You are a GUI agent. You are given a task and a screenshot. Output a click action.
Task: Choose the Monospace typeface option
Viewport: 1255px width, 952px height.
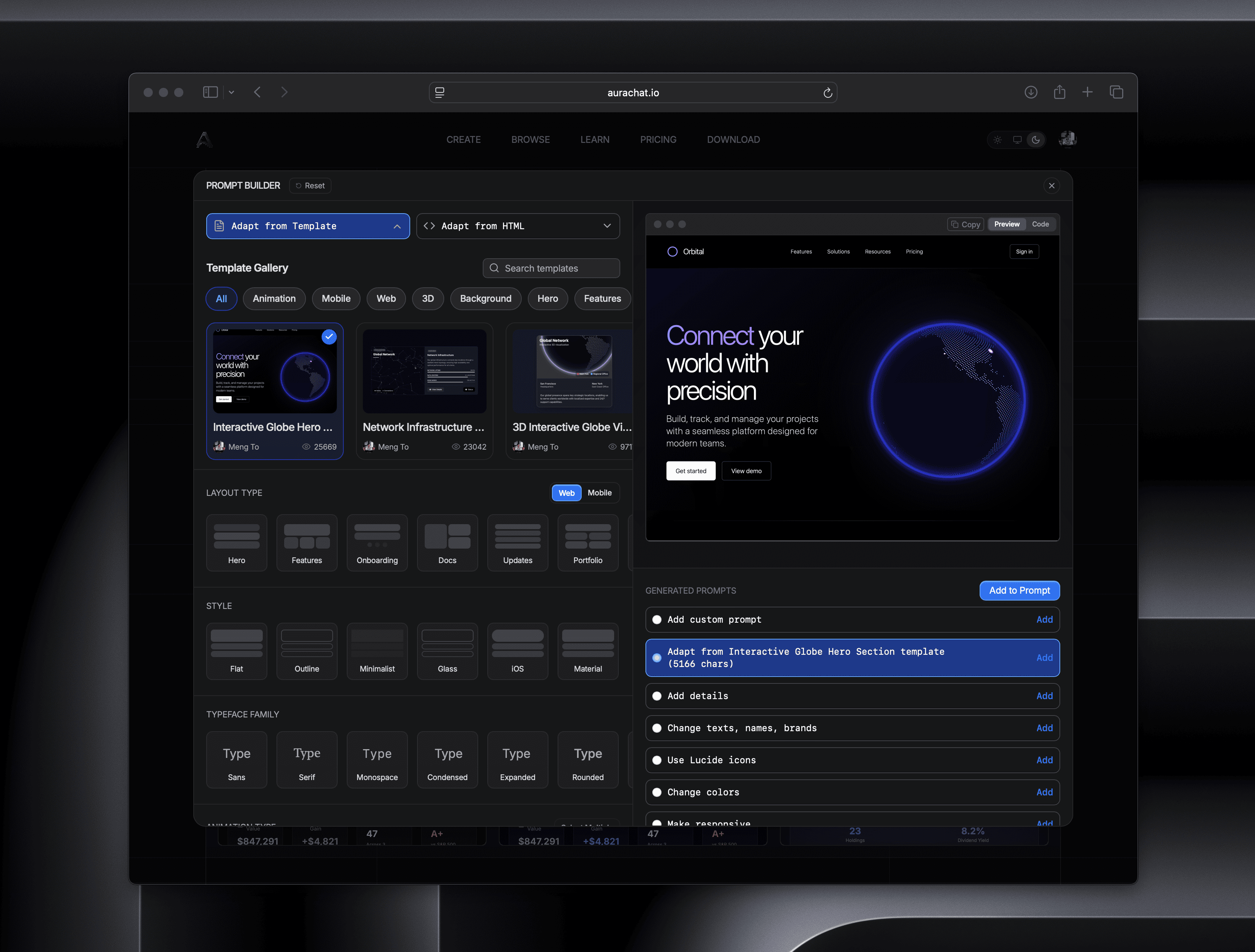tap(377, 760)
